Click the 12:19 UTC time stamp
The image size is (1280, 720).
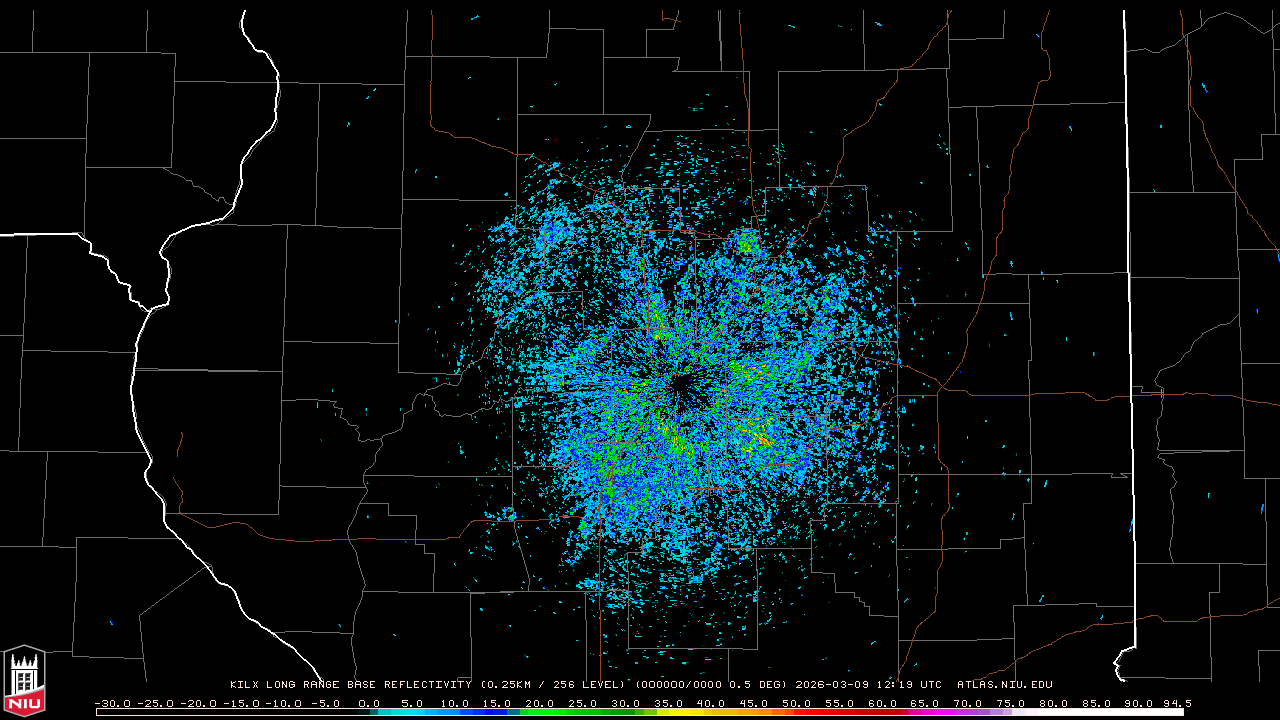click(x=910, y=685)
